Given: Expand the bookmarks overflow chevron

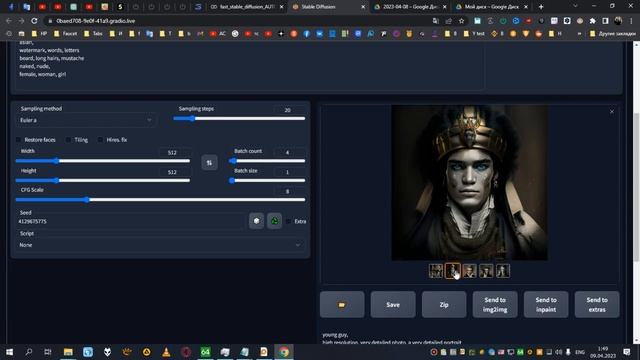Looking at the screenshot, I should [x=579, y=34].
